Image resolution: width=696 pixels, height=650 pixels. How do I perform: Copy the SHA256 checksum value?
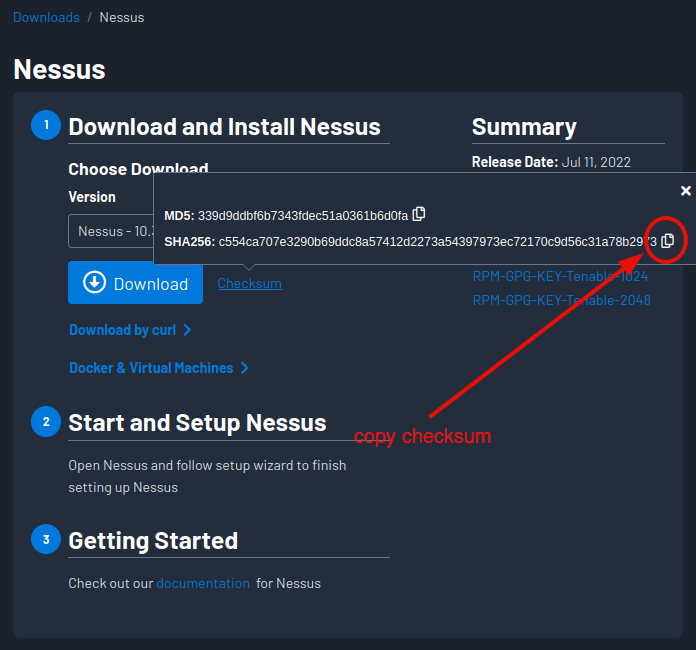[668, 240]
